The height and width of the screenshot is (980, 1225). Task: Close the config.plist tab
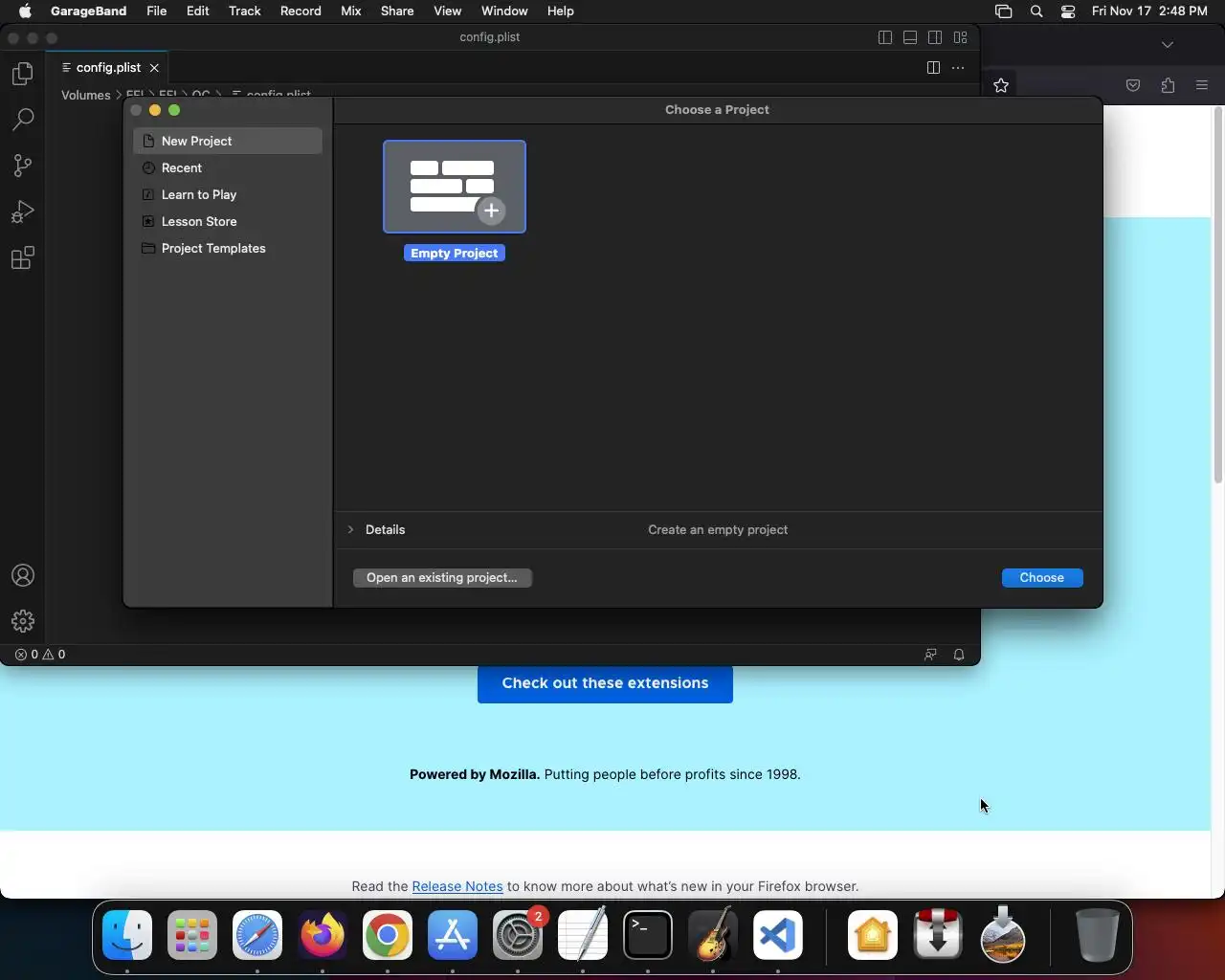154,68
